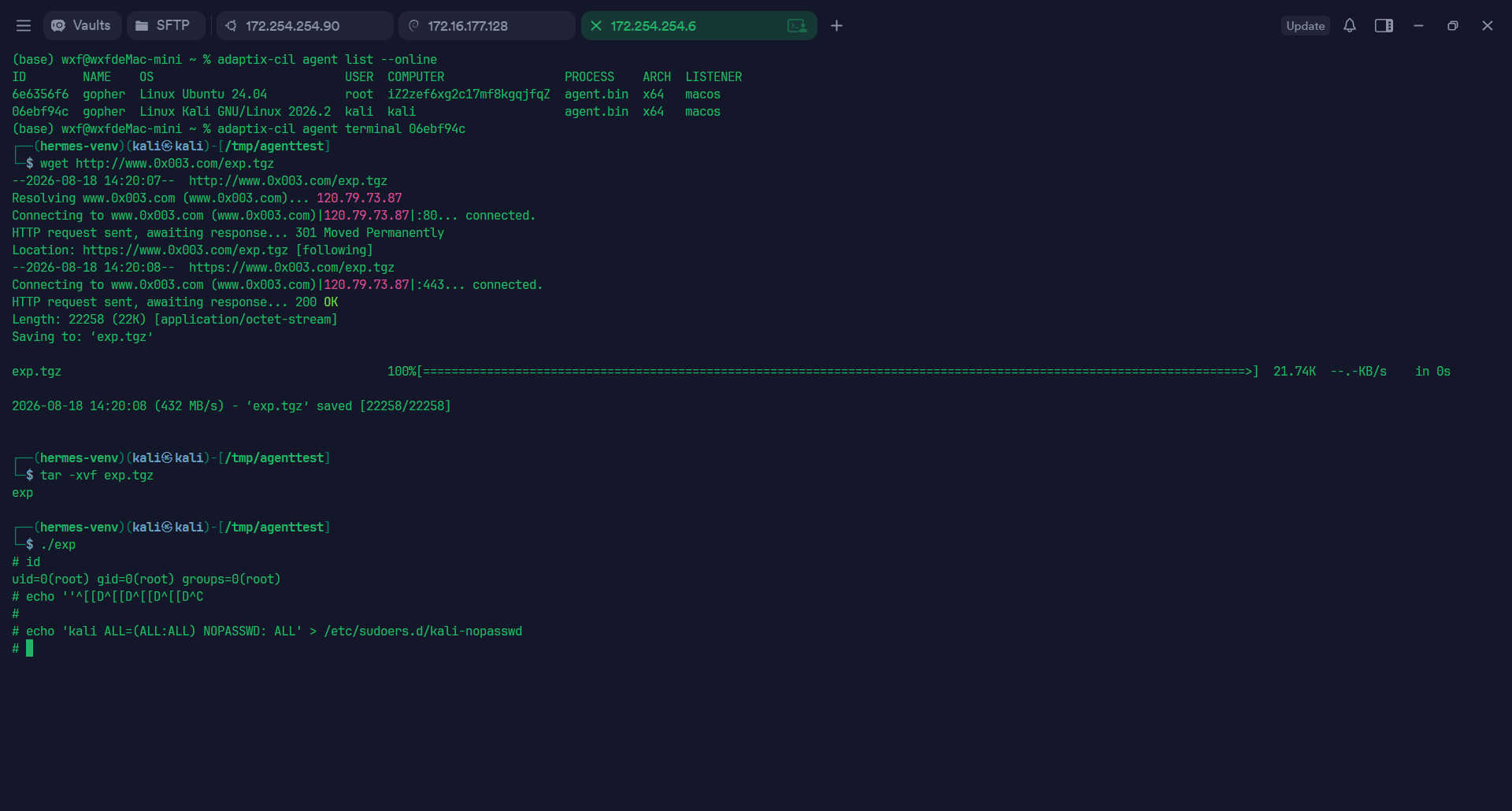This screenshot has height=811, width=1512.
Task: Open the Vaults section
Action: click(x=82, y=26)
